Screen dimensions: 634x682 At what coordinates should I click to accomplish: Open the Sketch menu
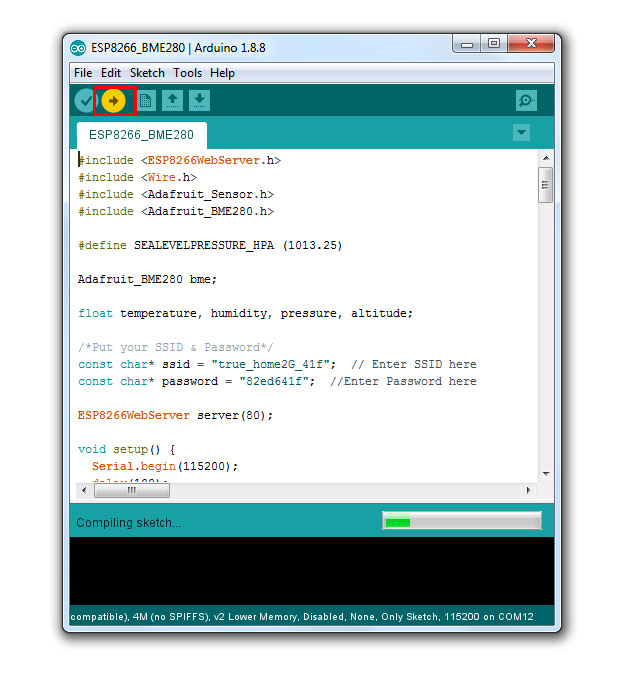(x=147, y=73)
